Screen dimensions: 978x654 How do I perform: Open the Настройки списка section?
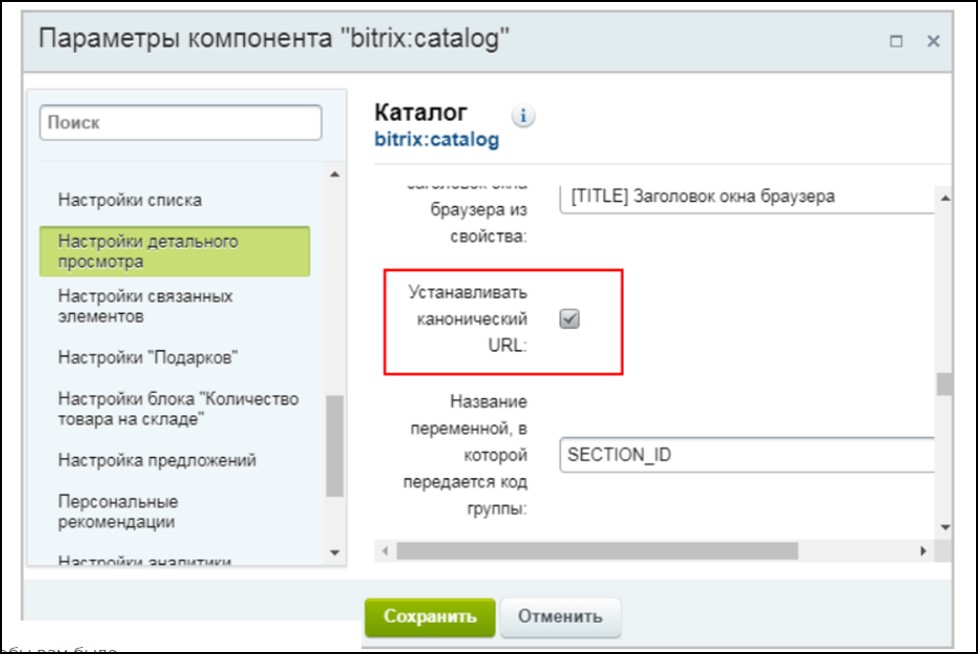click(x=130, y=200)
